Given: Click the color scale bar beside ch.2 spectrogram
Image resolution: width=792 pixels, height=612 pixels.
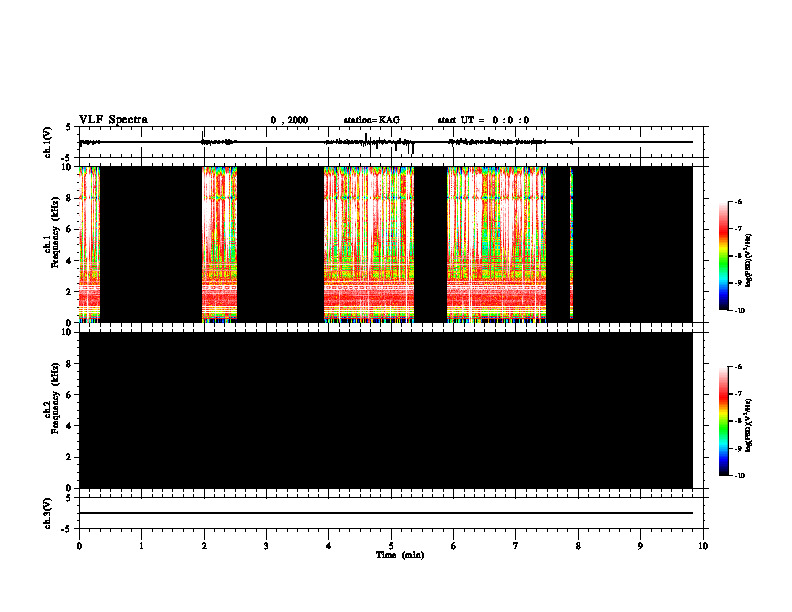Looking at the screenshot, I should (x=723, y=421).
